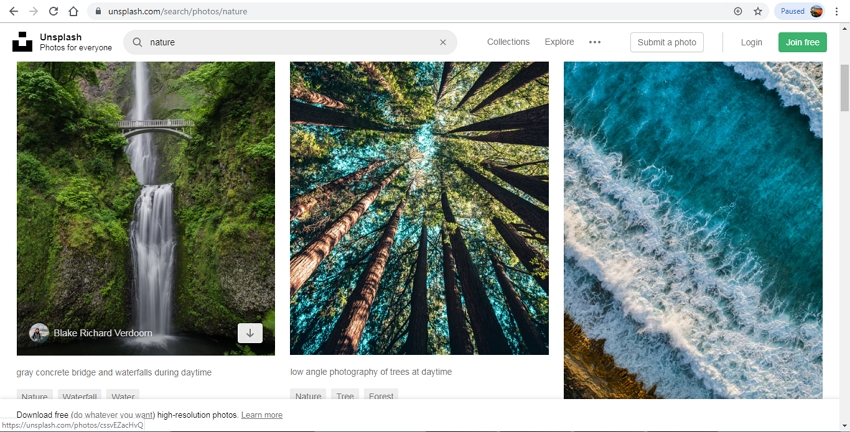Open the aerial ocean waves photo
Screen dimensions: 850x432
point(693,230)
